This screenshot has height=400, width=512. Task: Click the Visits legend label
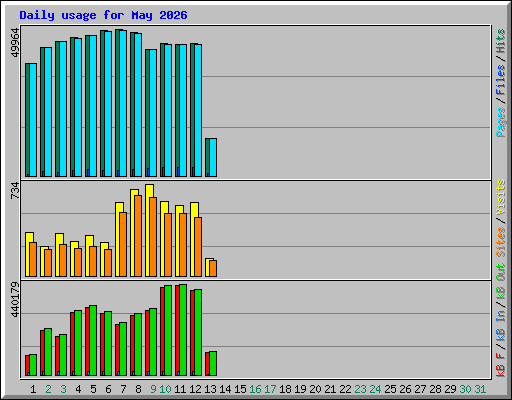[501, 198]
